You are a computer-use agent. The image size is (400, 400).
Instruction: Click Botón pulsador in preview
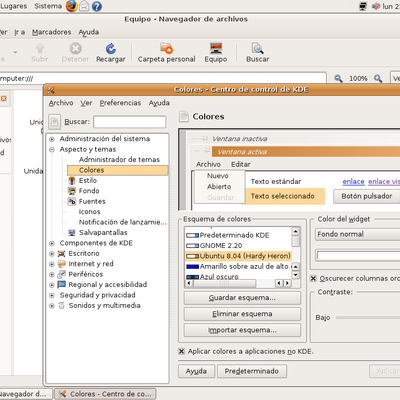pos(367,196)
